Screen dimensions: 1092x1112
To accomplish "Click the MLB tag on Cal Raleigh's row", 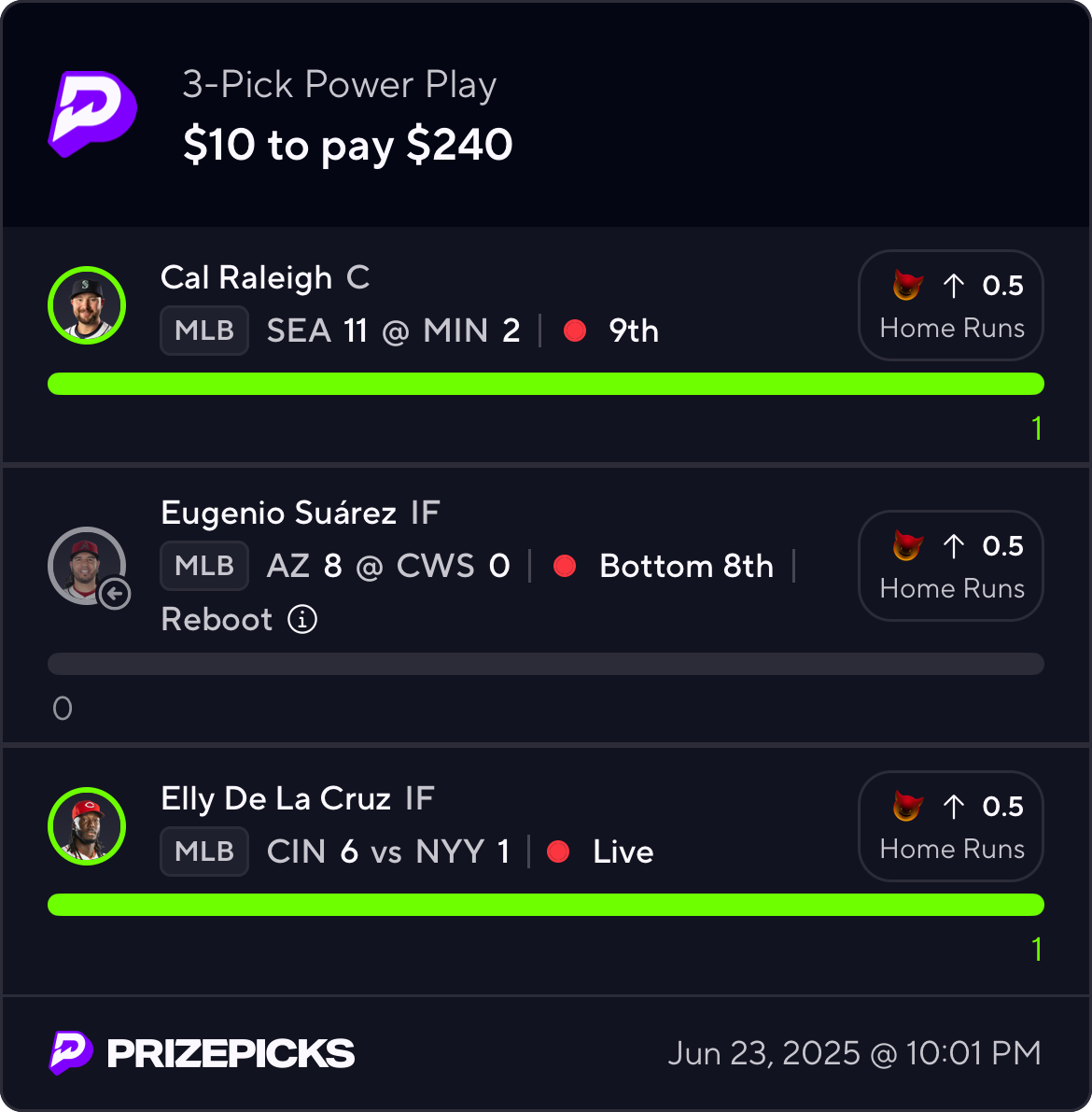I will tap(204, 331).
